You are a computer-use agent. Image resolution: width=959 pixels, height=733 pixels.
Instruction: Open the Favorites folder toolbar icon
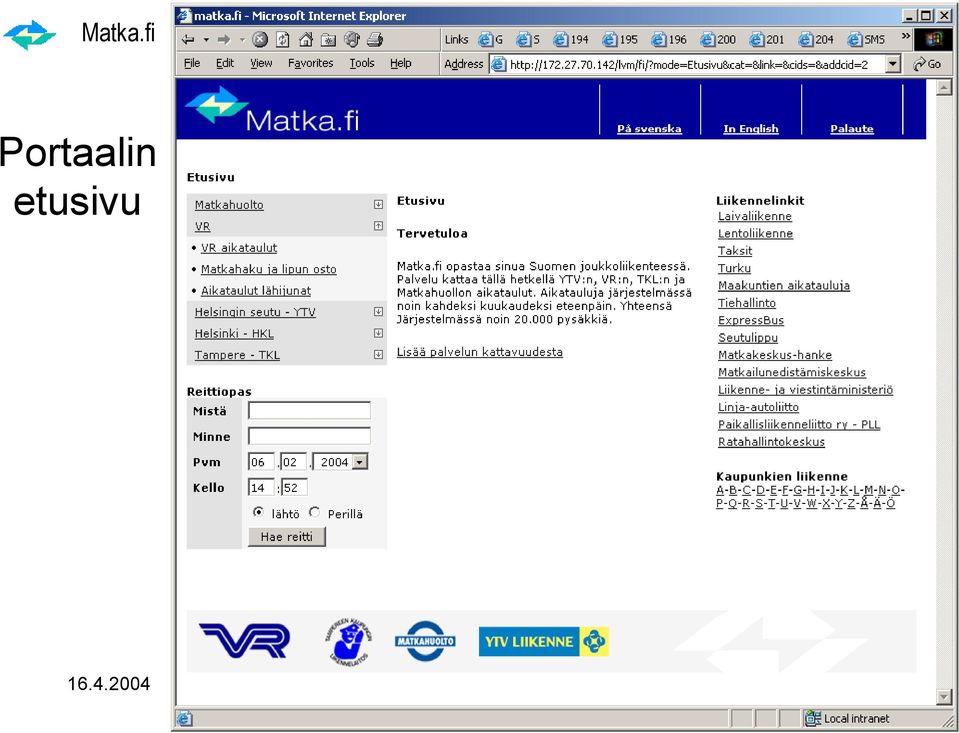pos(328,40)
